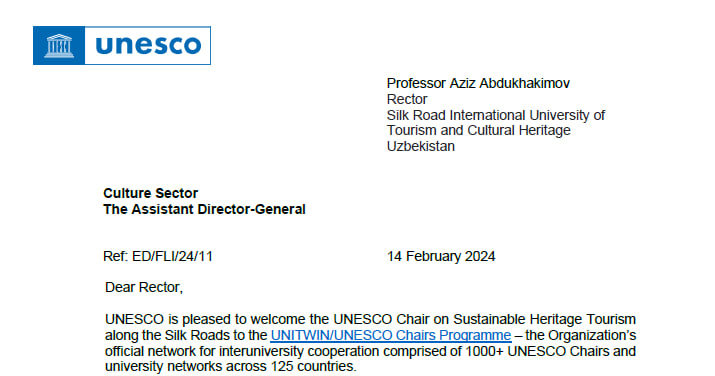Click the word Rector under the recipient name

click(407, 99)
